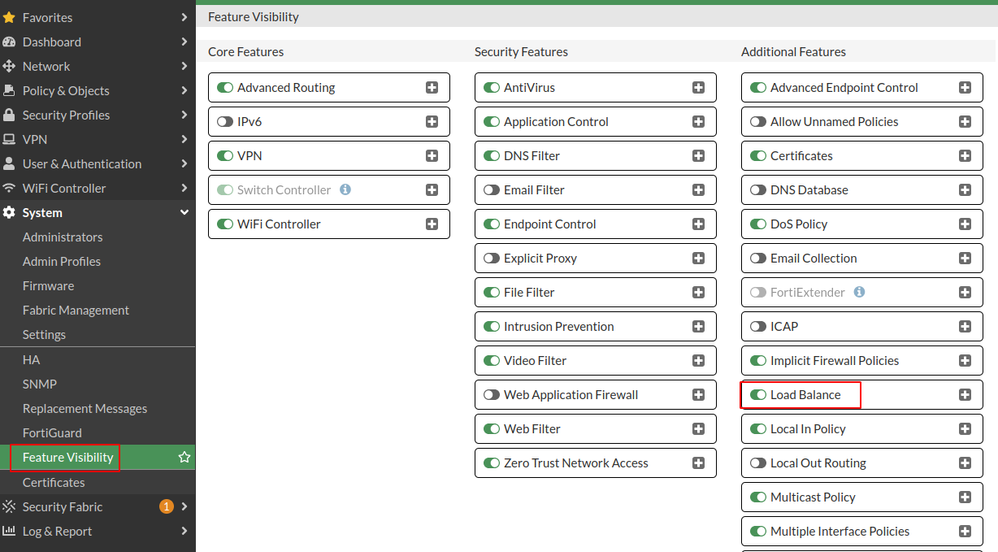Toggle the Explicit Proxy feature switch
This screenshot has height=552, width=998.
491,258
